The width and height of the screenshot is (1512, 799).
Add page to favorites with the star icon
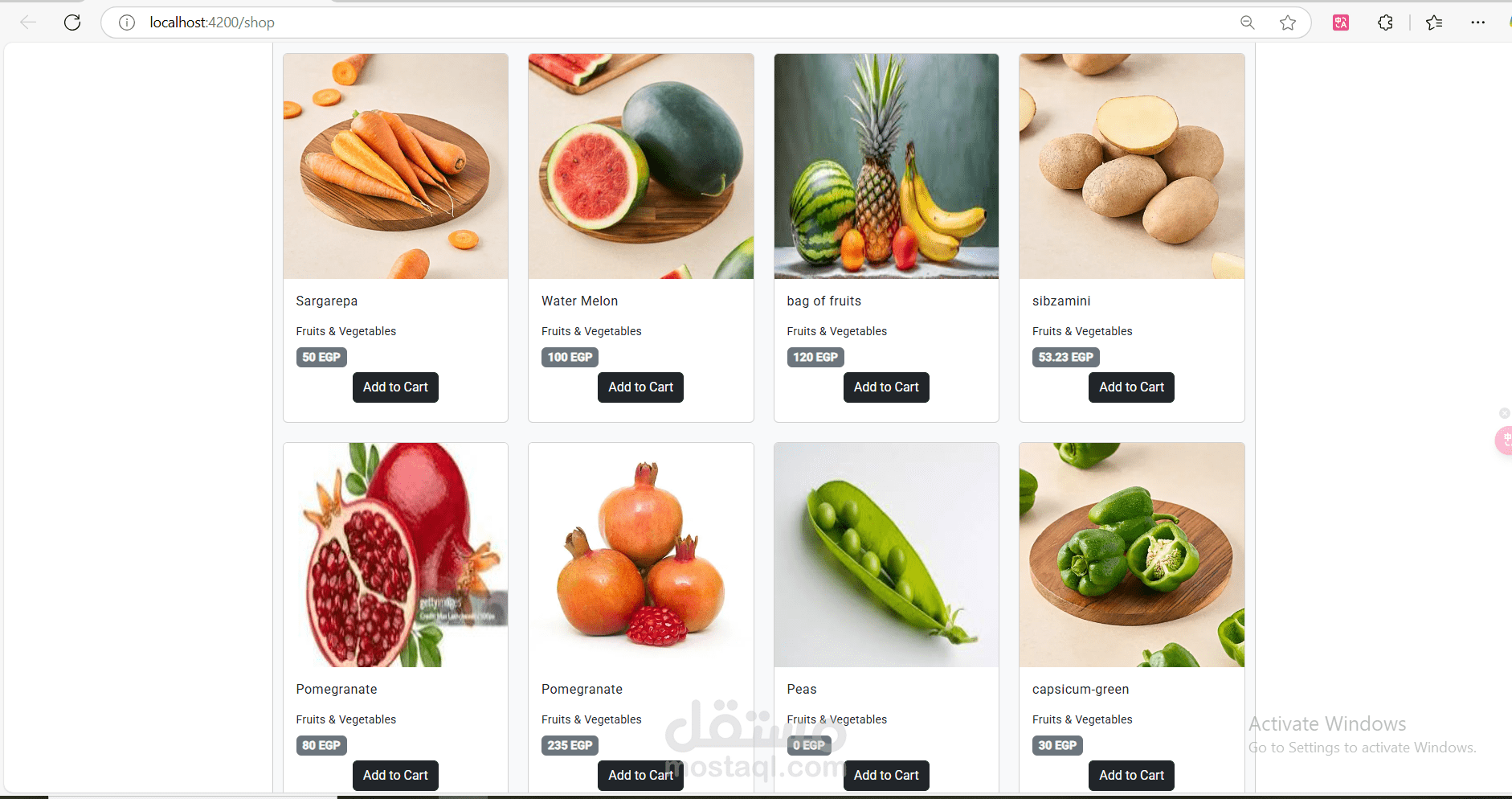coord(1288,23)
